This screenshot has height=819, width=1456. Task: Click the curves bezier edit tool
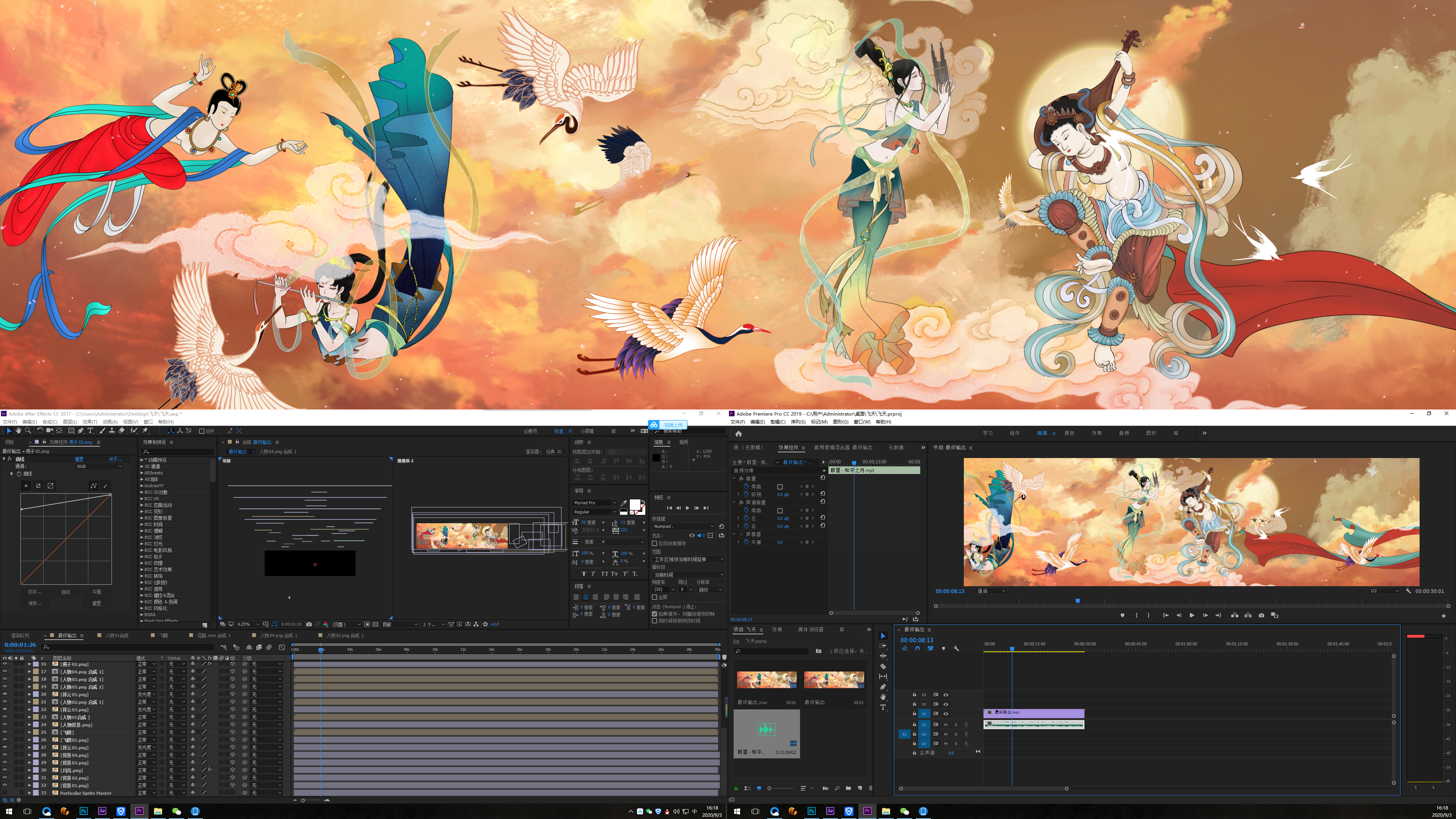pyautogui.click(x=93, y=485)
